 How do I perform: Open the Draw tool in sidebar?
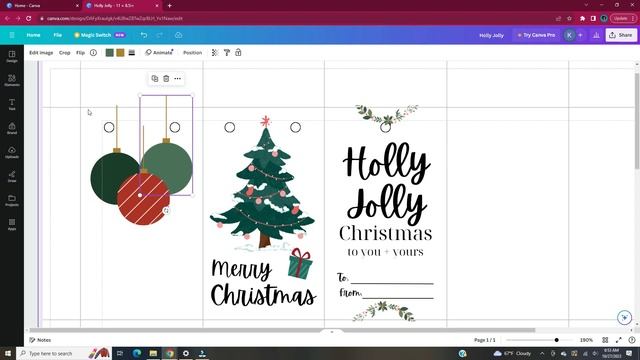[x=12, y=176]
